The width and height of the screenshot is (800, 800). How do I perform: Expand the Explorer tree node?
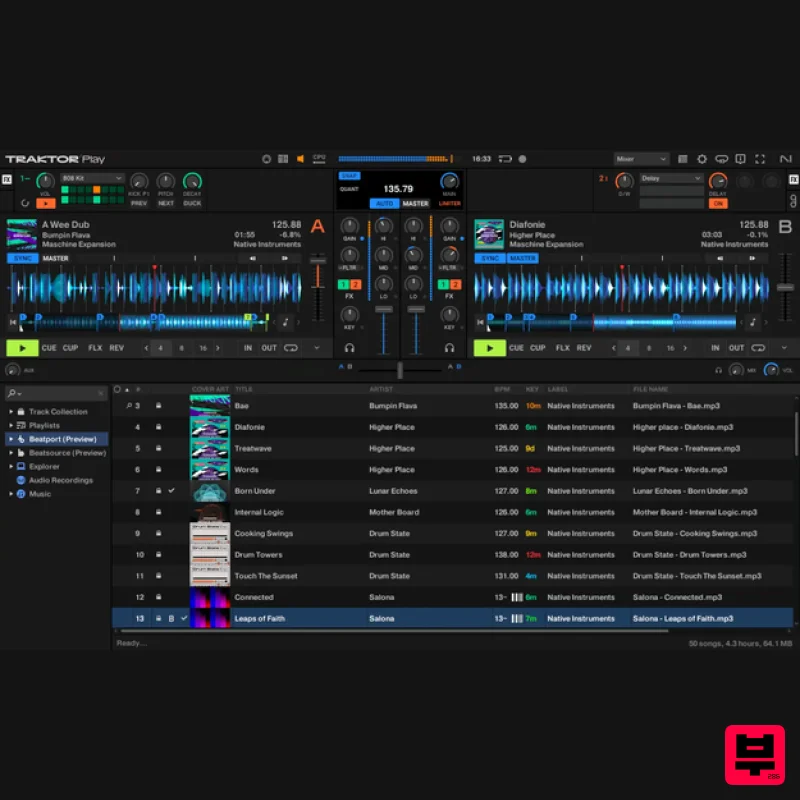click(x=11, y=466)
